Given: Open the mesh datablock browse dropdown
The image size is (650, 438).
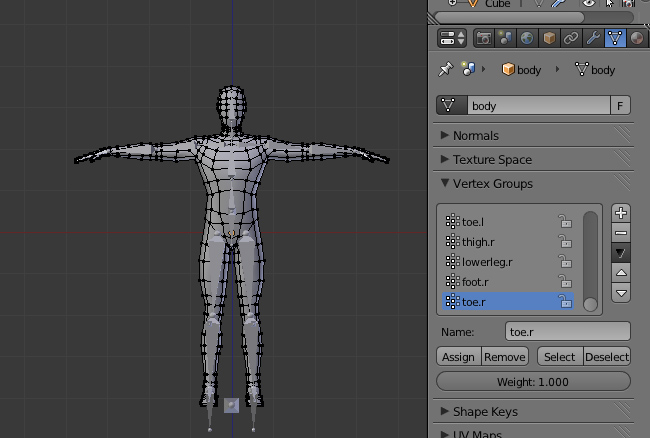Looking at the screenshot, I should [452, 106].
